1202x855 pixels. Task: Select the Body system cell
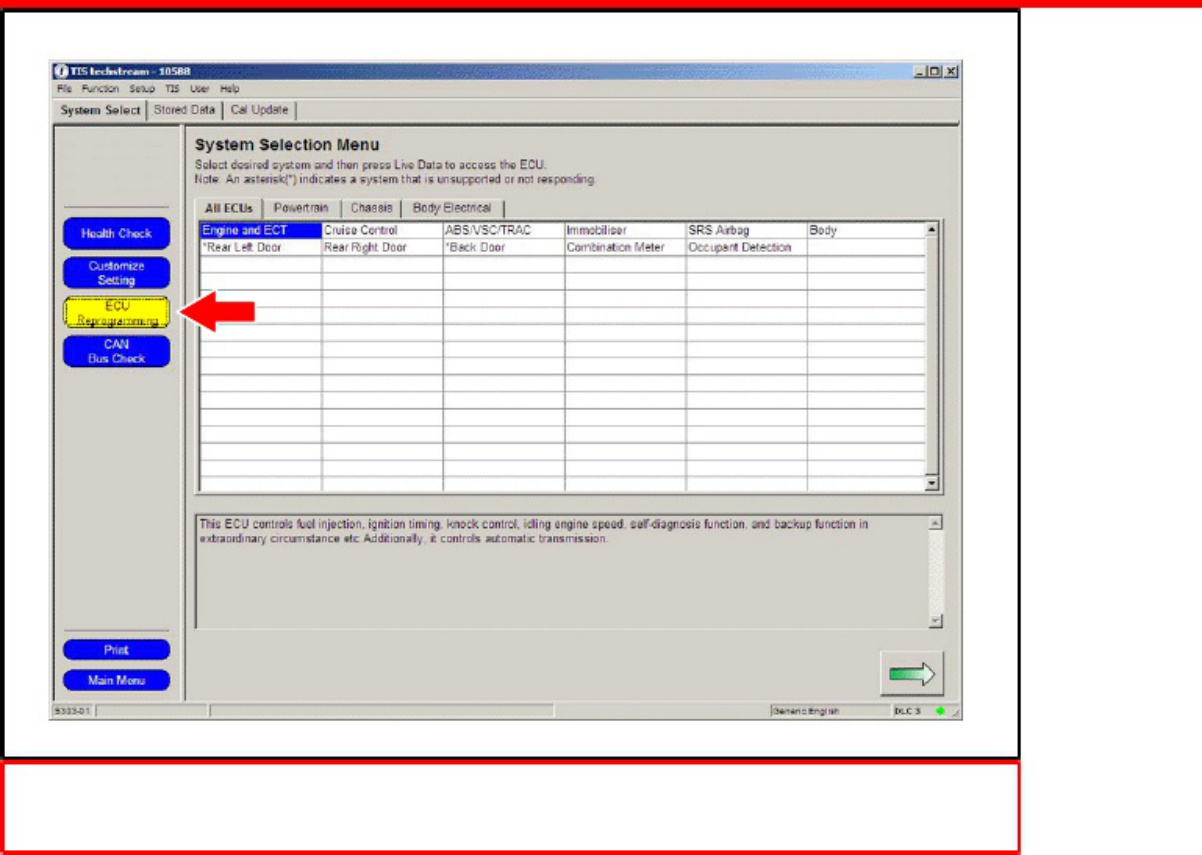tap(866, 231)
